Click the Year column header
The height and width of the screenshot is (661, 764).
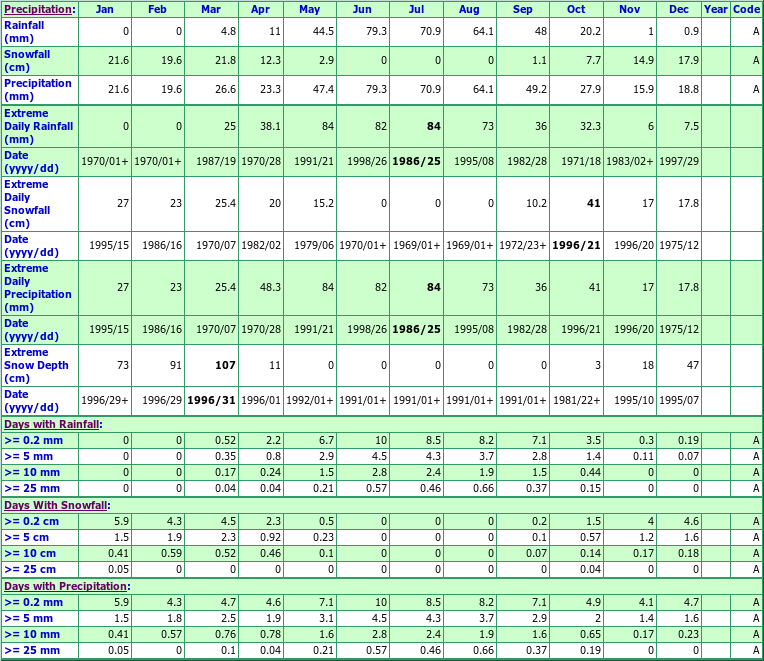(716, 9)
